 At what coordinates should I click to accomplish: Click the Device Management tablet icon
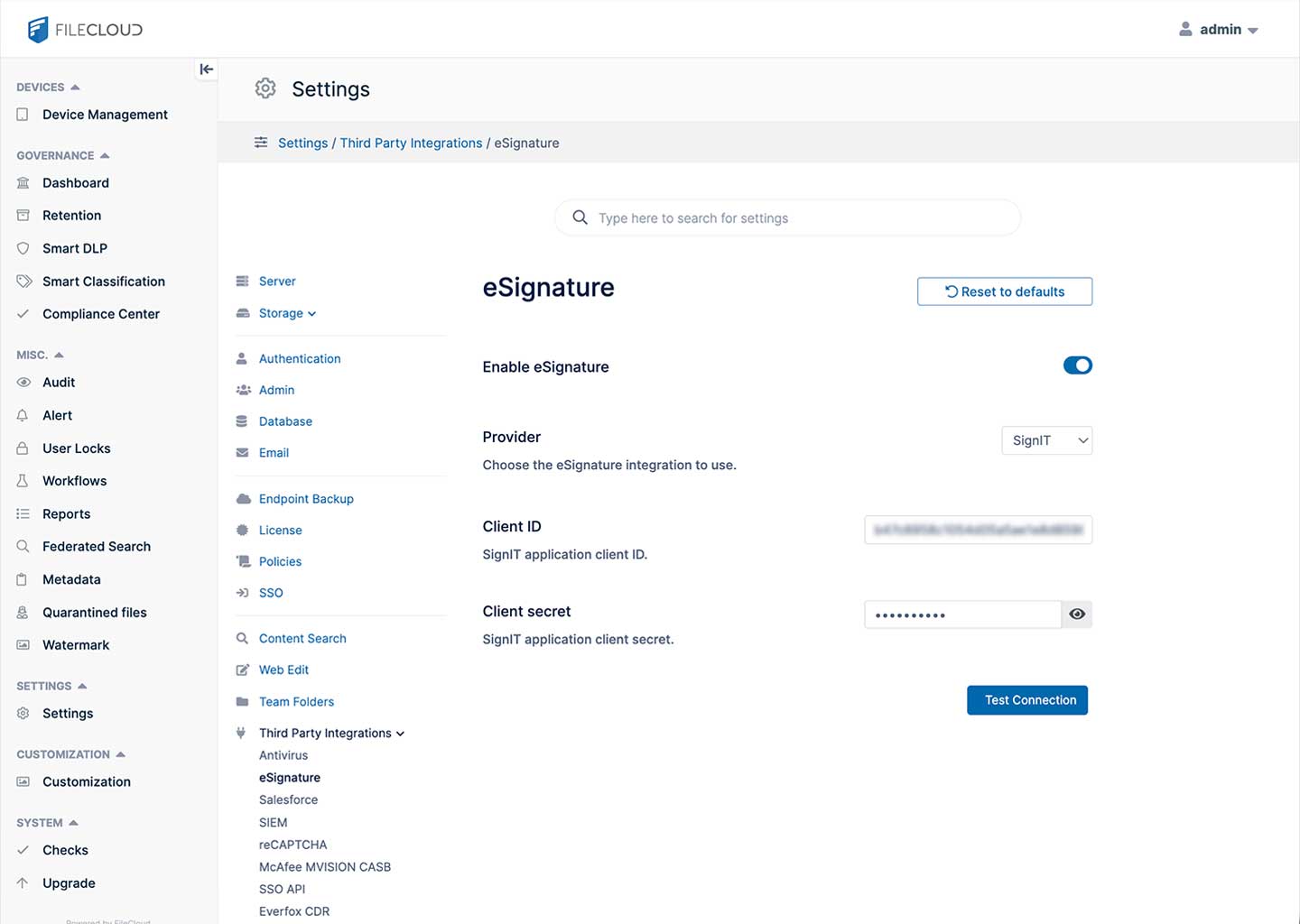click(23, 115)
